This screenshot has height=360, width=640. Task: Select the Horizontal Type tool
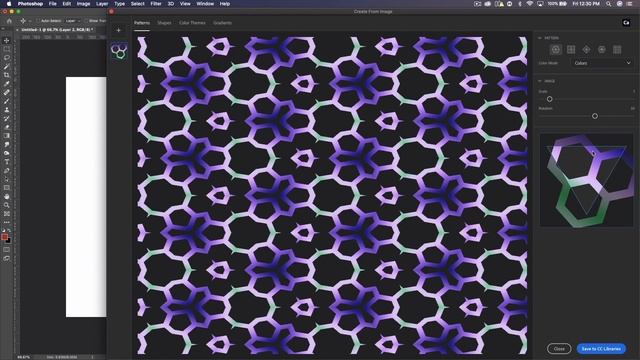coord(7,162)
